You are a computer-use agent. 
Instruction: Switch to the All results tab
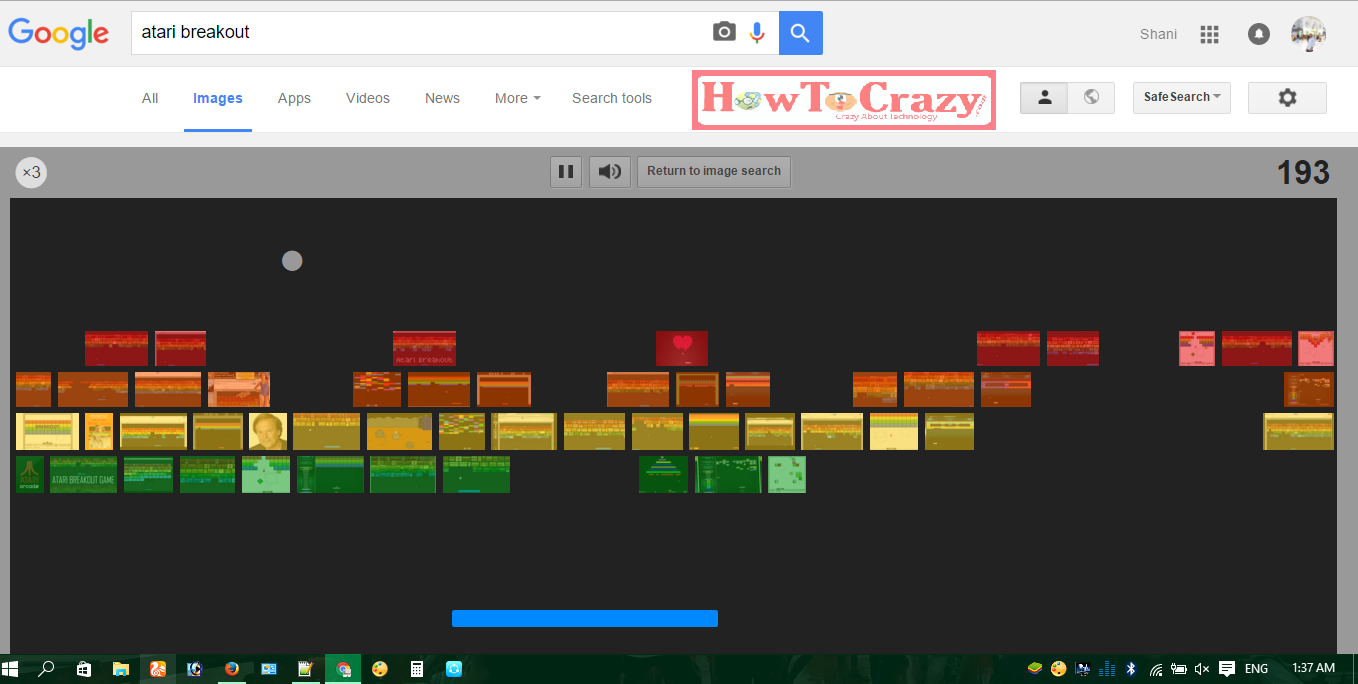150,98
